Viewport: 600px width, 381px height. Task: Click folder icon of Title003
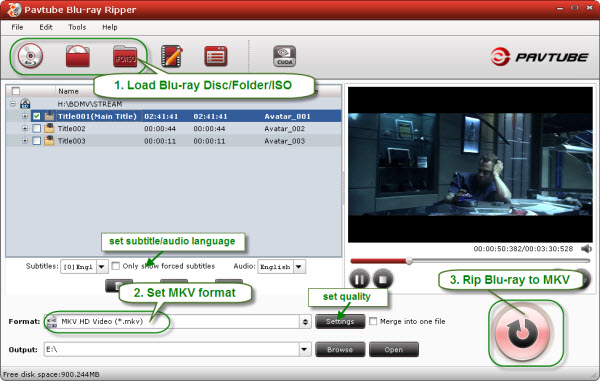pos(49,141)
